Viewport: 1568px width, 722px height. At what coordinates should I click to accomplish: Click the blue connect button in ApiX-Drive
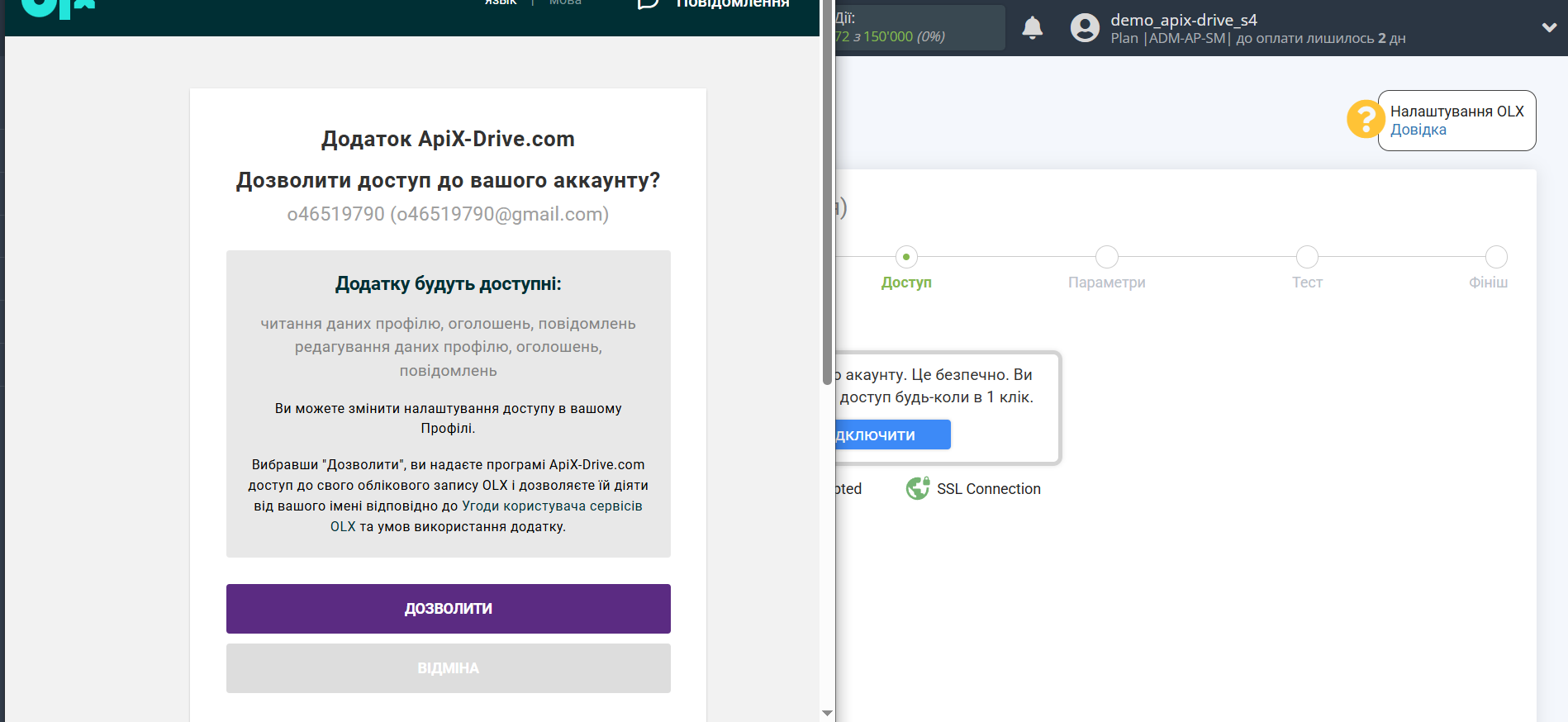[892, 435]
